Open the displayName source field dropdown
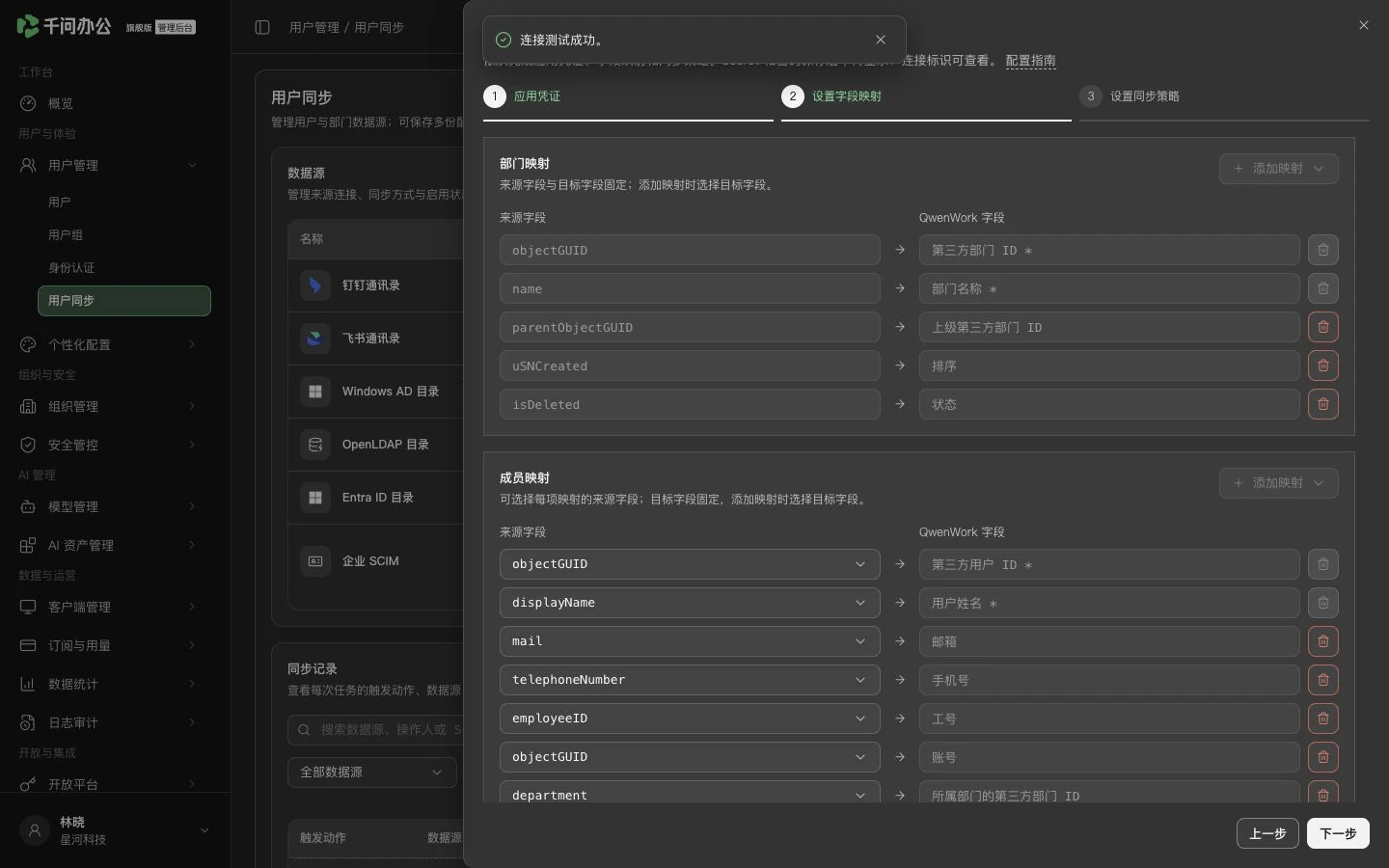Image resolution: width=1389 pixels, height=868 pixels. [x=690, y=603]
